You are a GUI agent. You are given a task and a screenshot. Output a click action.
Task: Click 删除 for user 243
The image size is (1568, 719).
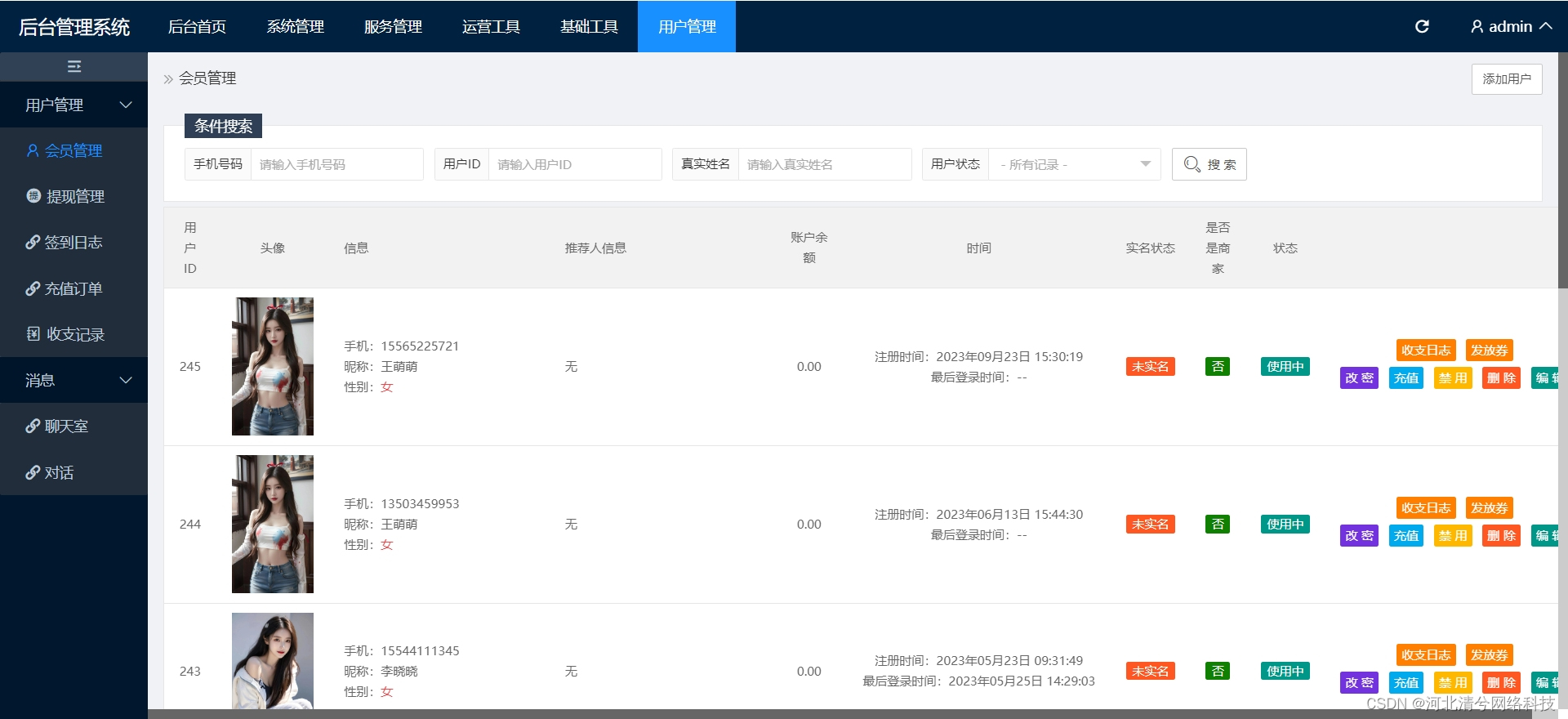pyautogui.click(x=1501, y=682)
